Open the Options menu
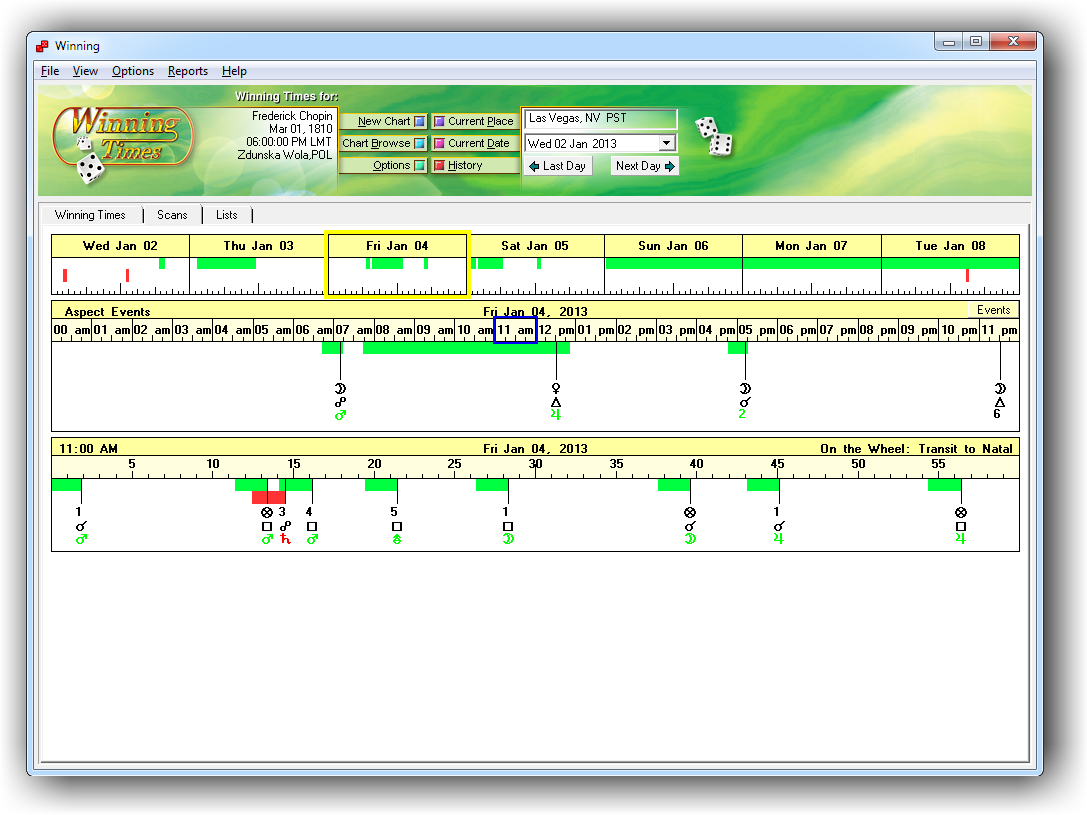The width and height of the screenshot is (1087, 815). [133, 71]
